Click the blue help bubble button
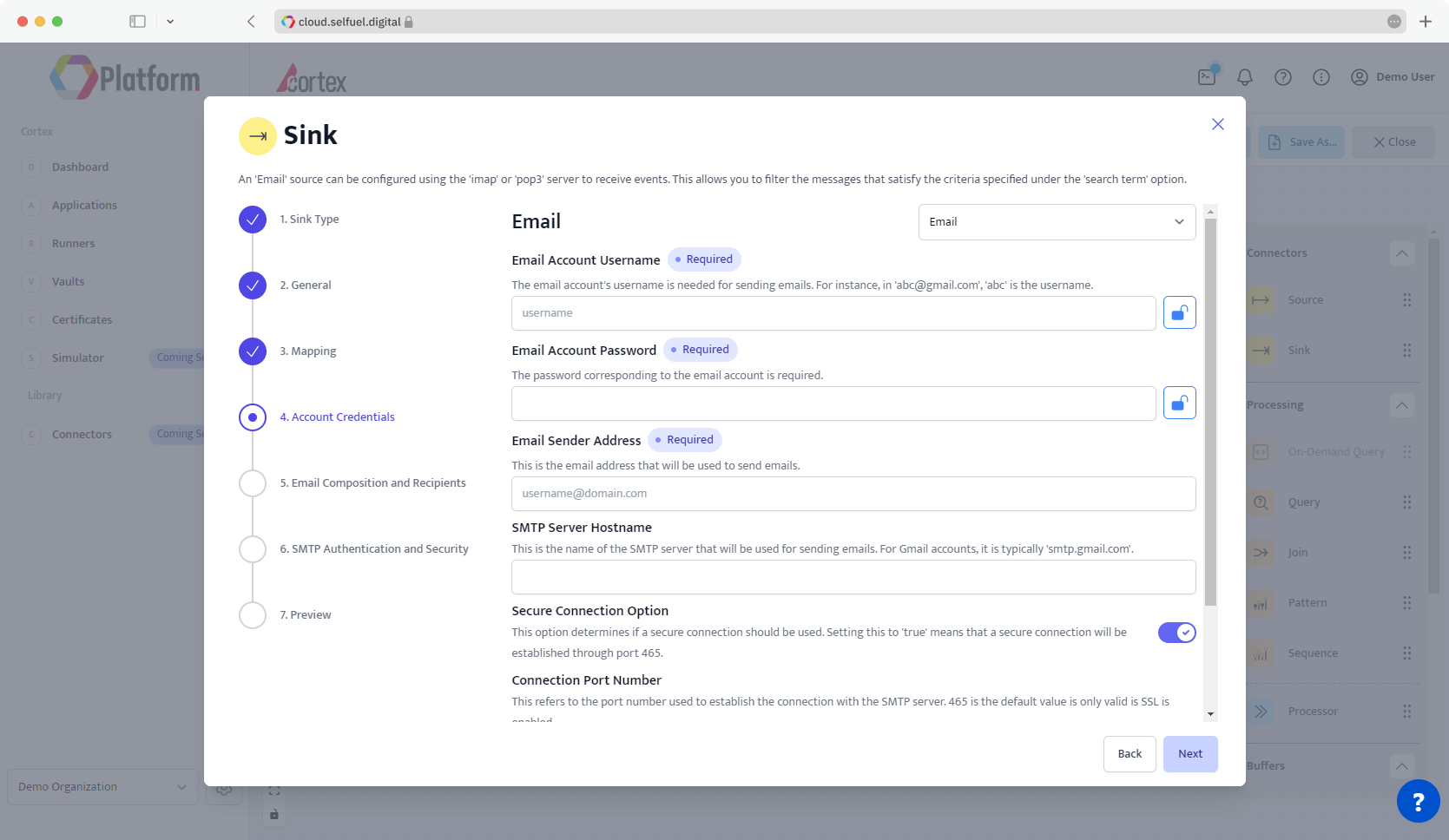The width and height of the screenshot is (1449, 840). coord(1419,802)
